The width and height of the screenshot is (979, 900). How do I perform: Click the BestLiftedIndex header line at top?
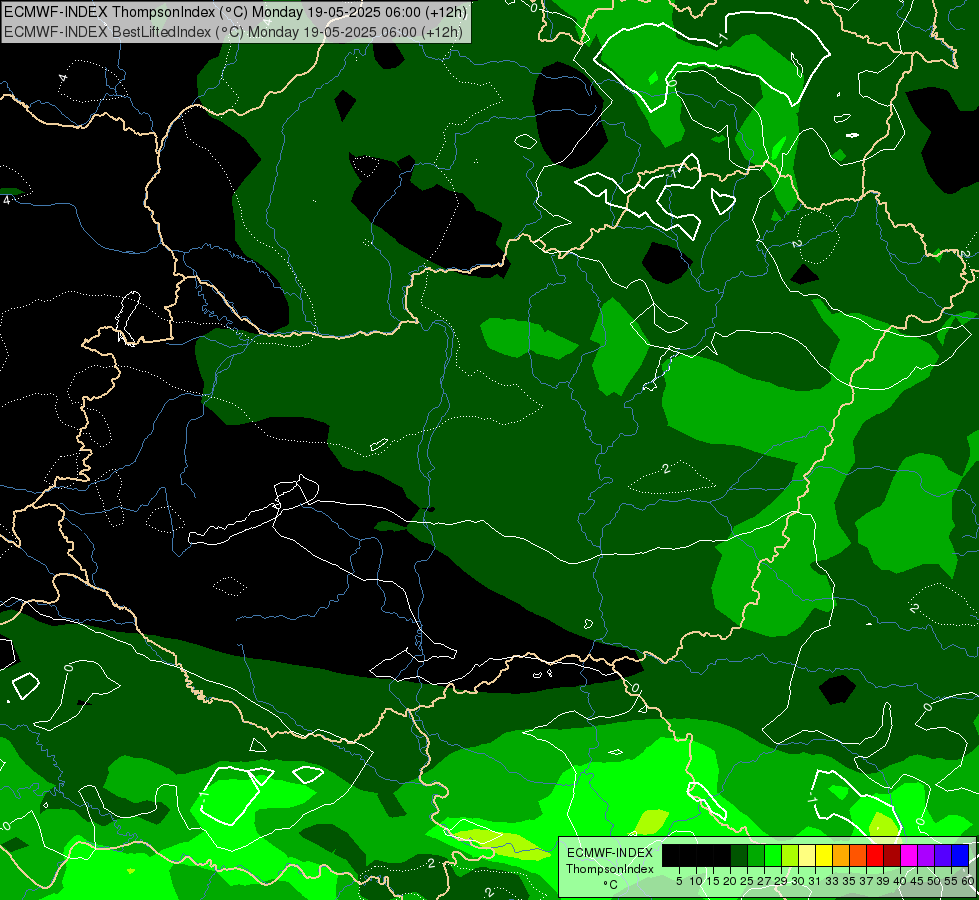233,32
